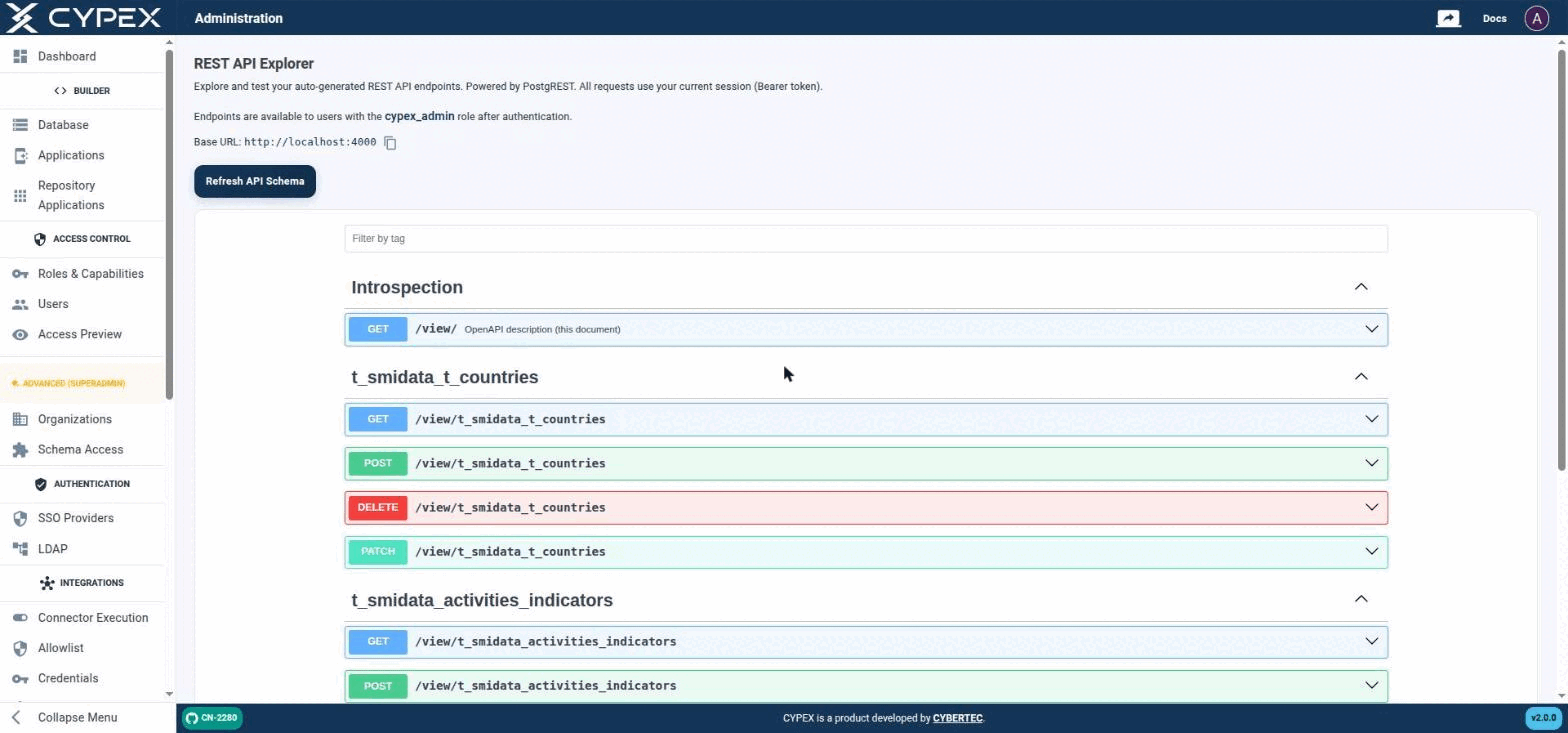Open Allowlist in the sidebar
1568x733 pixels.
click(x=61, y=648)
